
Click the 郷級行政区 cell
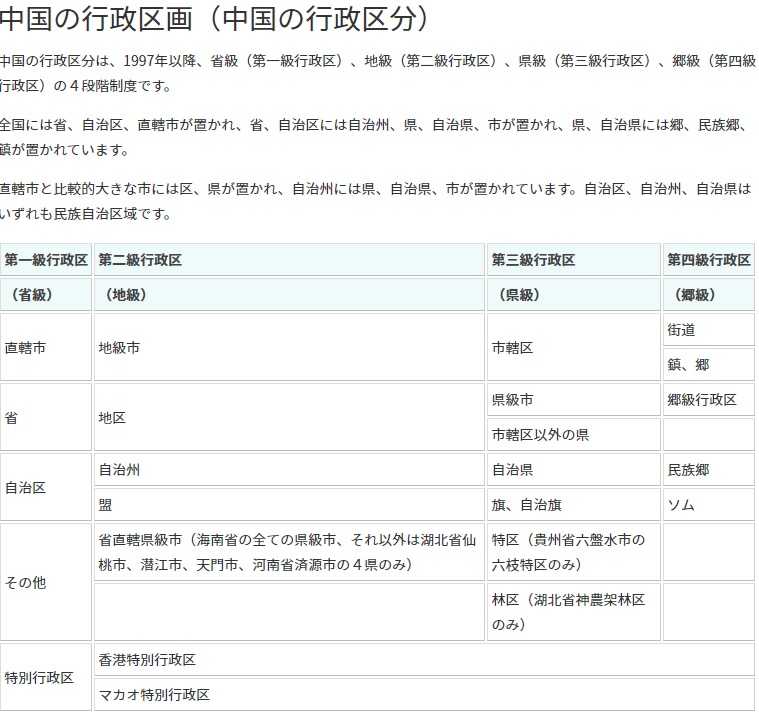pyautogui.click(x=709, y=400)
